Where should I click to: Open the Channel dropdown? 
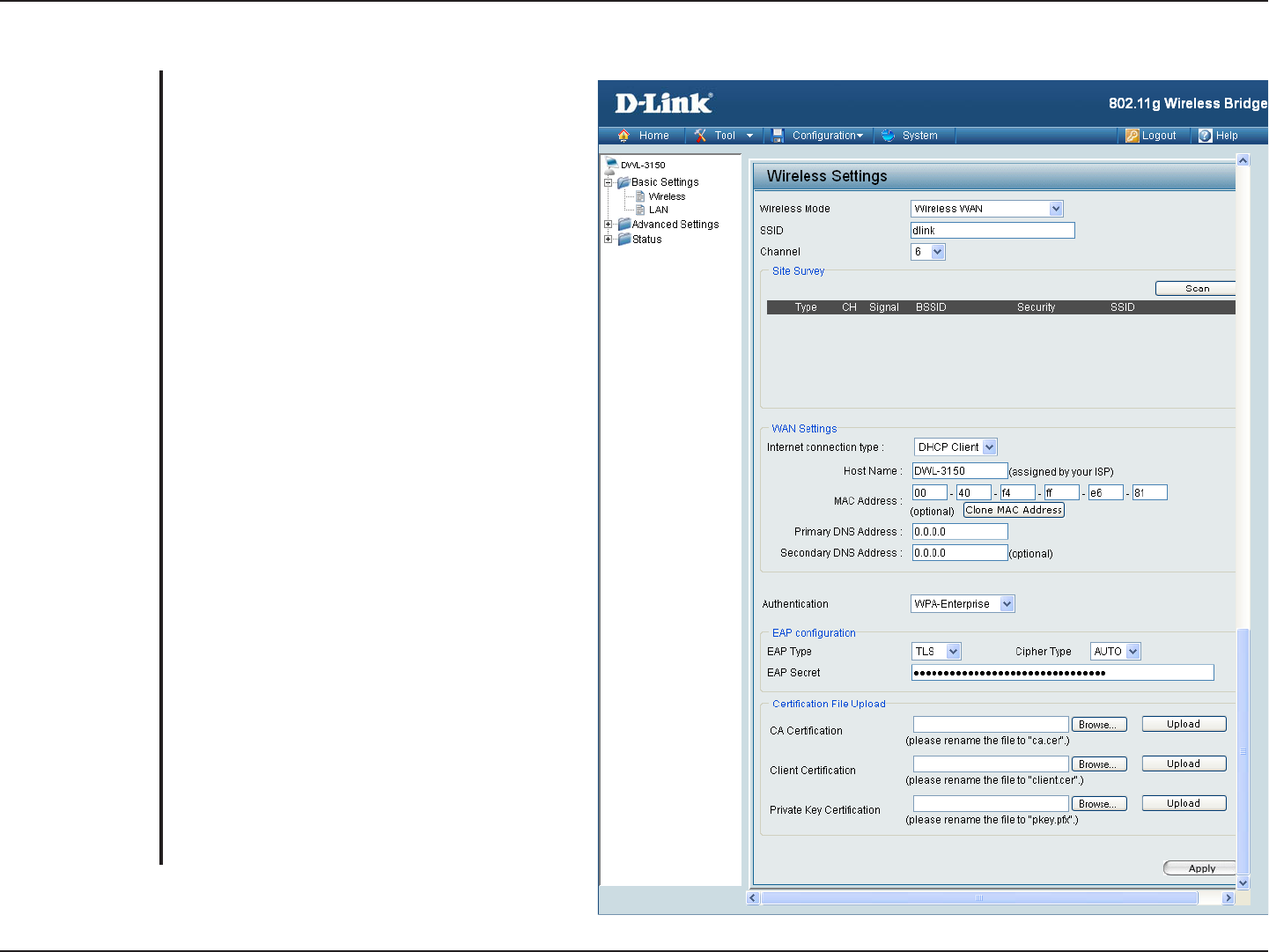click(938, 252)
